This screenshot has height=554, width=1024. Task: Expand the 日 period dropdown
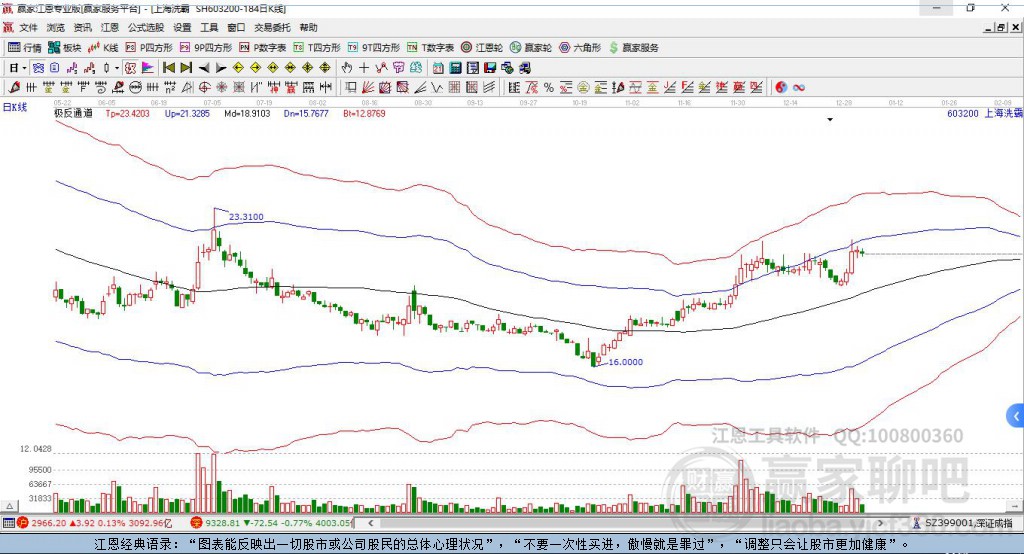pyautogui.click(x=24, y=68)
